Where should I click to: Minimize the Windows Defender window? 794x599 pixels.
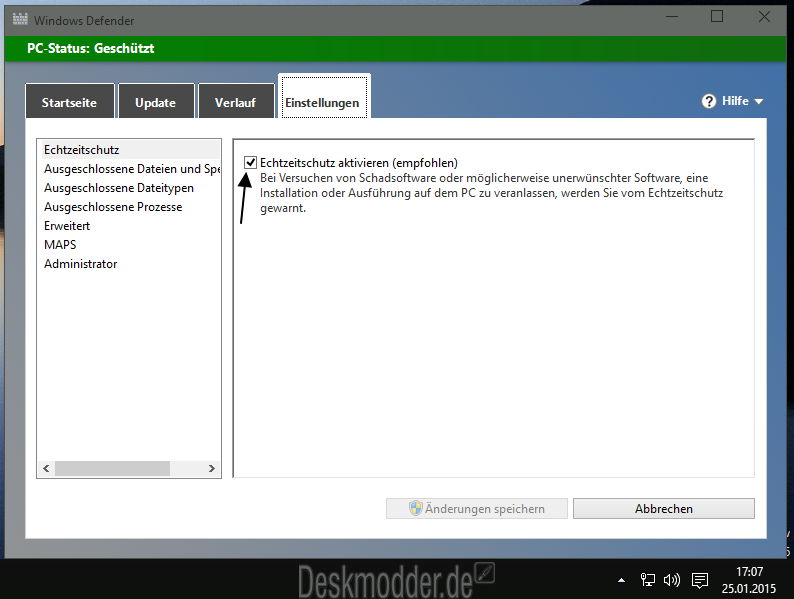point(671,17)
